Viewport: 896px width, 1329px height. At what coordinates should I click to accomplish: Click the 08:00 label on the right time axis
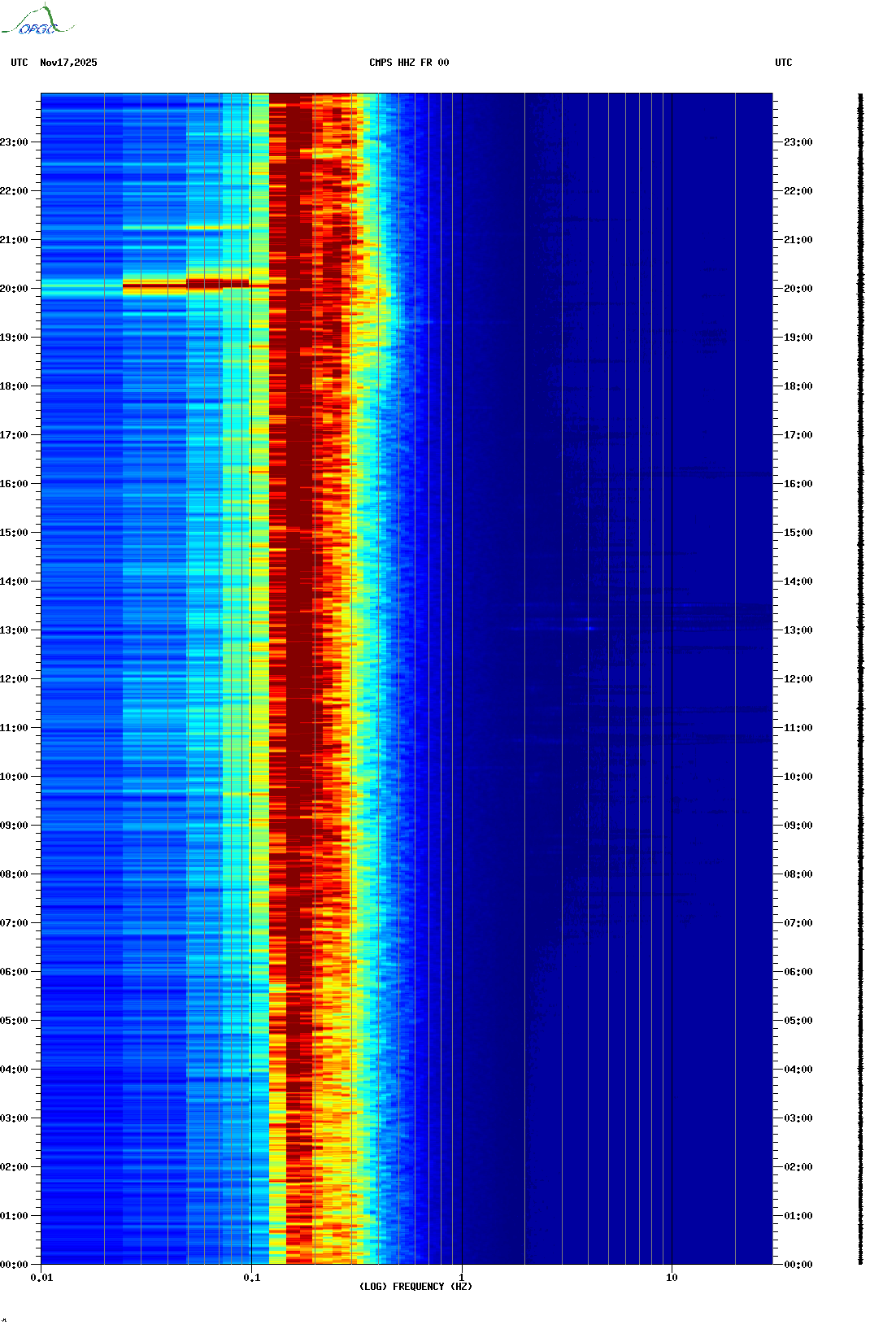(x=798, y=874)
